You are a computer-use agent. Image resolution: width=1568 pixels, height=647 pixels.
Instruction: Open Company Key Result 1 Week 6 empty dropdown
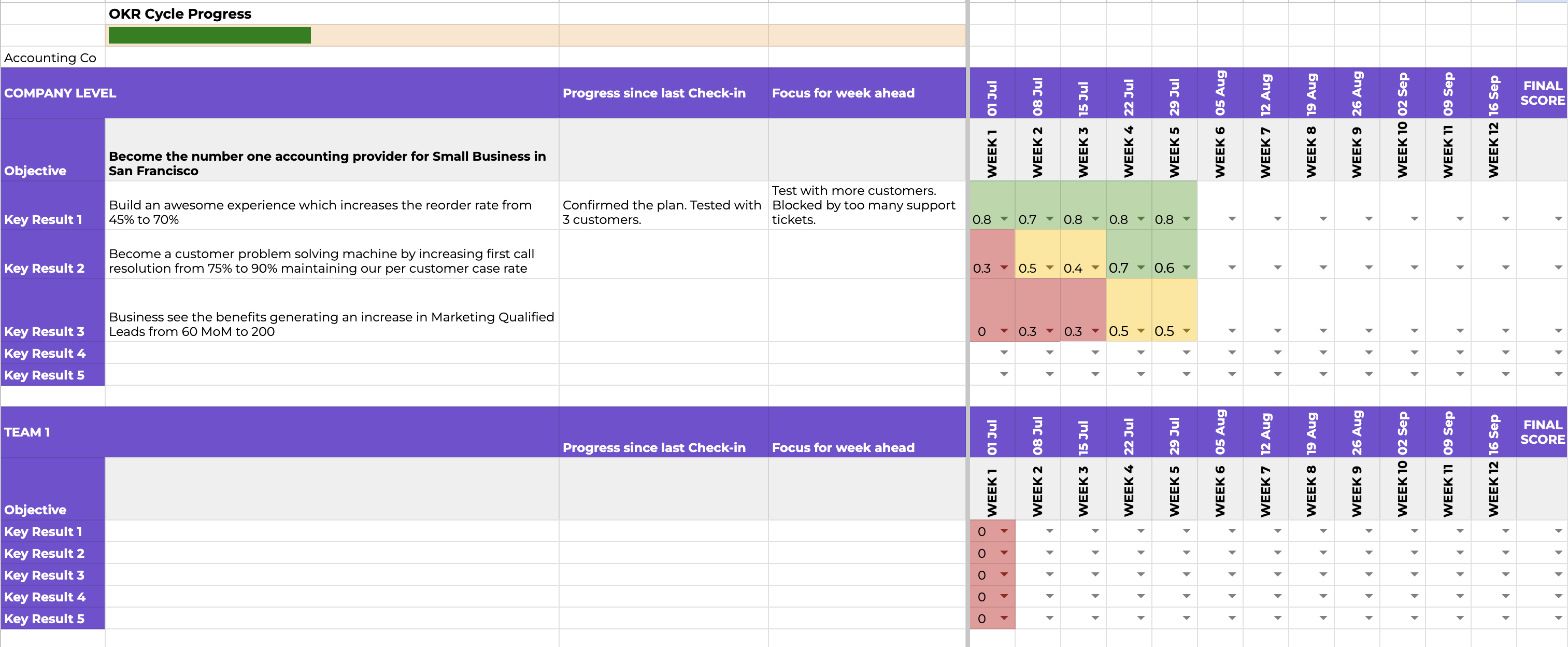[x=1232, y=219]
